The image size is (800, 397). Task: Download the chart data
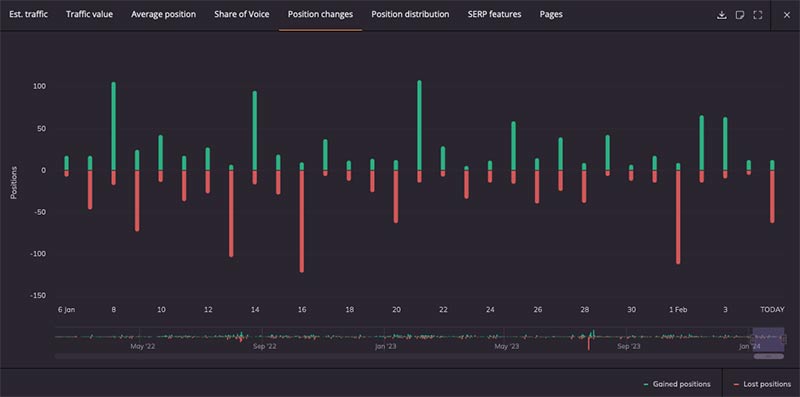click(x=721, y=15)
